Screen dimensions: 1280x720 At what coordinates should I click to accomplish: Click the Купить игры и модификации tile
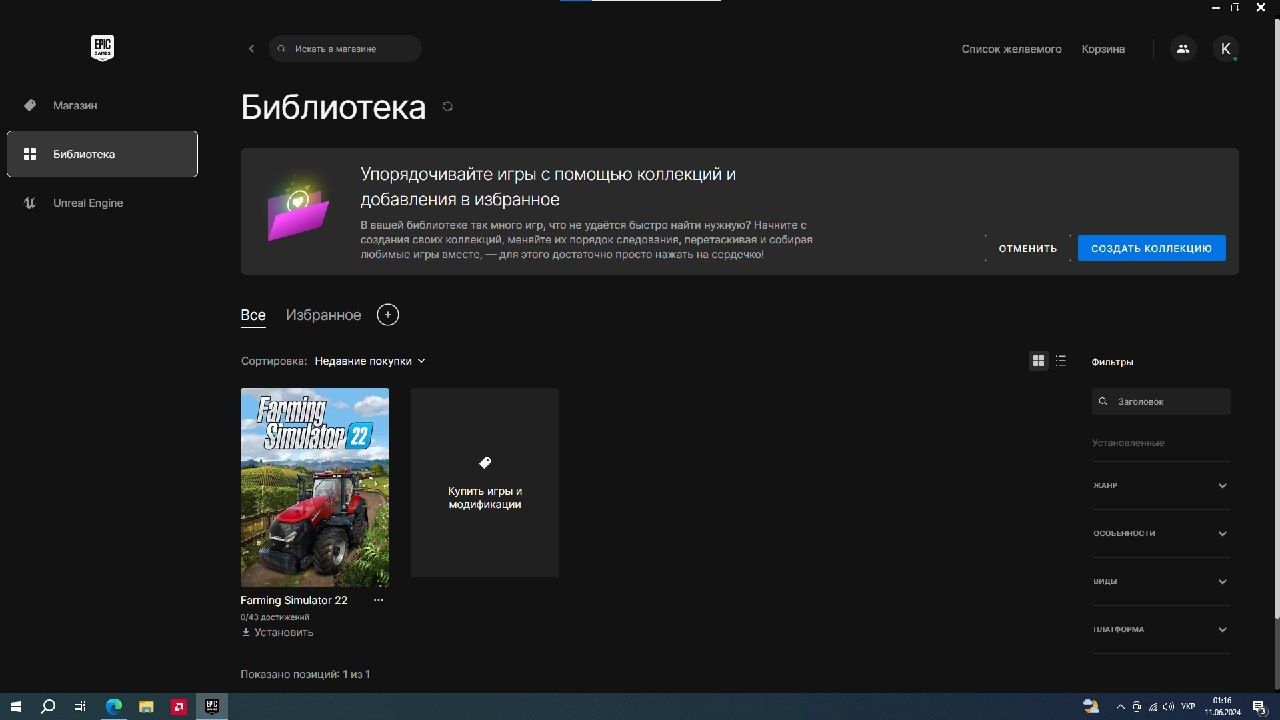[x=485, y=482]
